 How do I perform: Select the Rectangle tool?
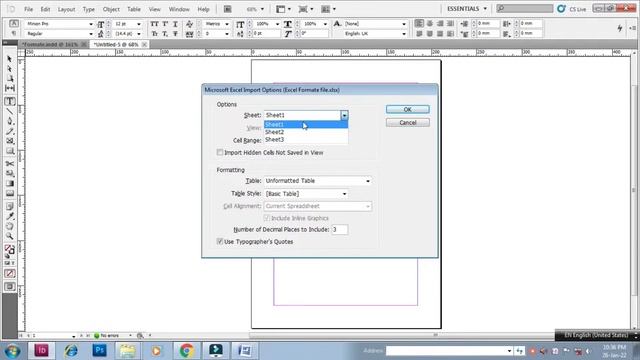pyautogui.click(x=10, y=151)
